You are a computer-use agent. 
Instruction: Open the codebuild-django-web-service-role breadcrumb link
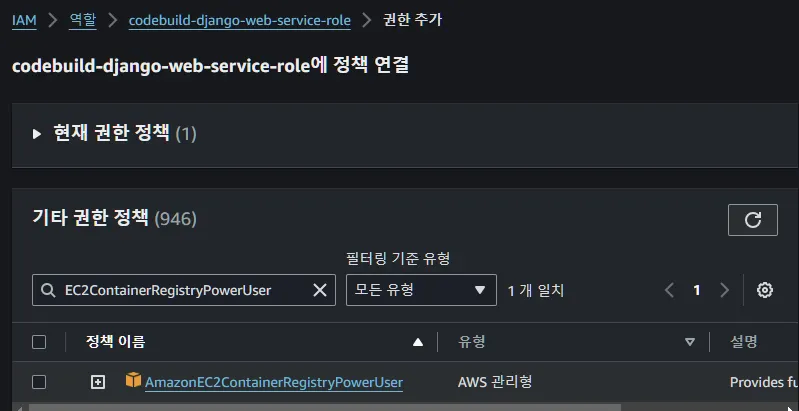(x=239, y=20)
